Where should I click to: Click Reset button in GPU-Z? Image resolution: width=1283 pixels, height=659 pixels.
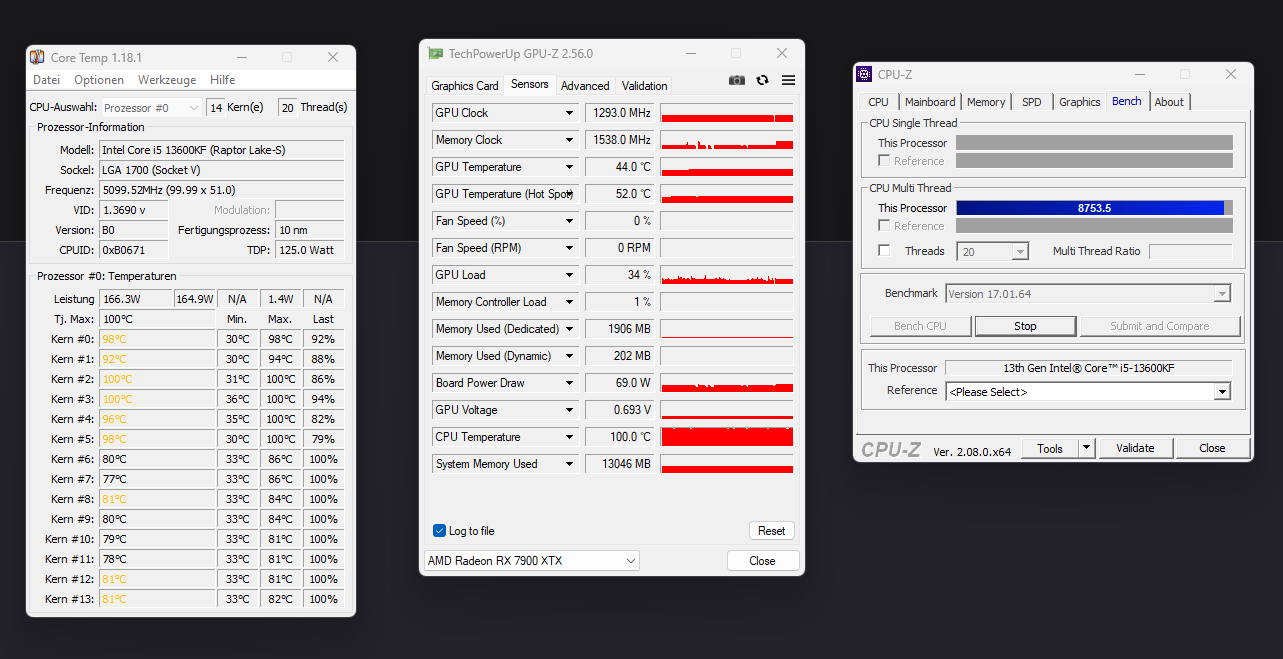coord(771,531)
